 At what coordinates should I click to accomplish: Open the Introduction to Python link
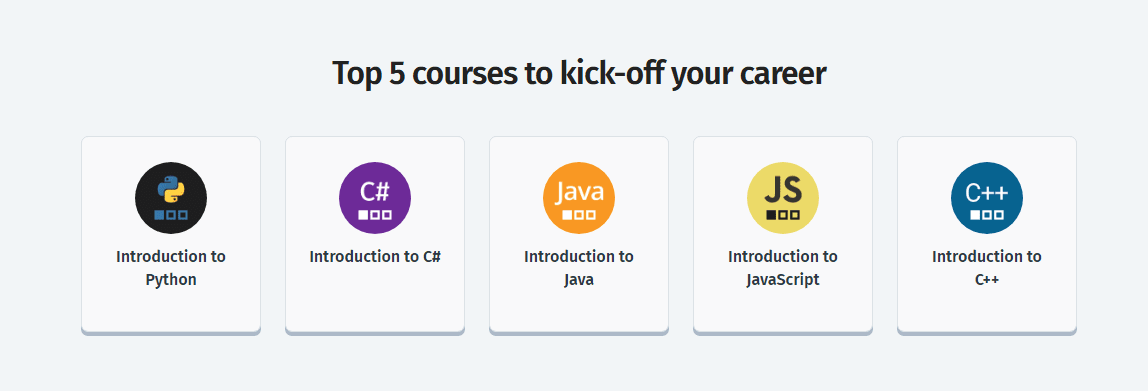[171, 268]
